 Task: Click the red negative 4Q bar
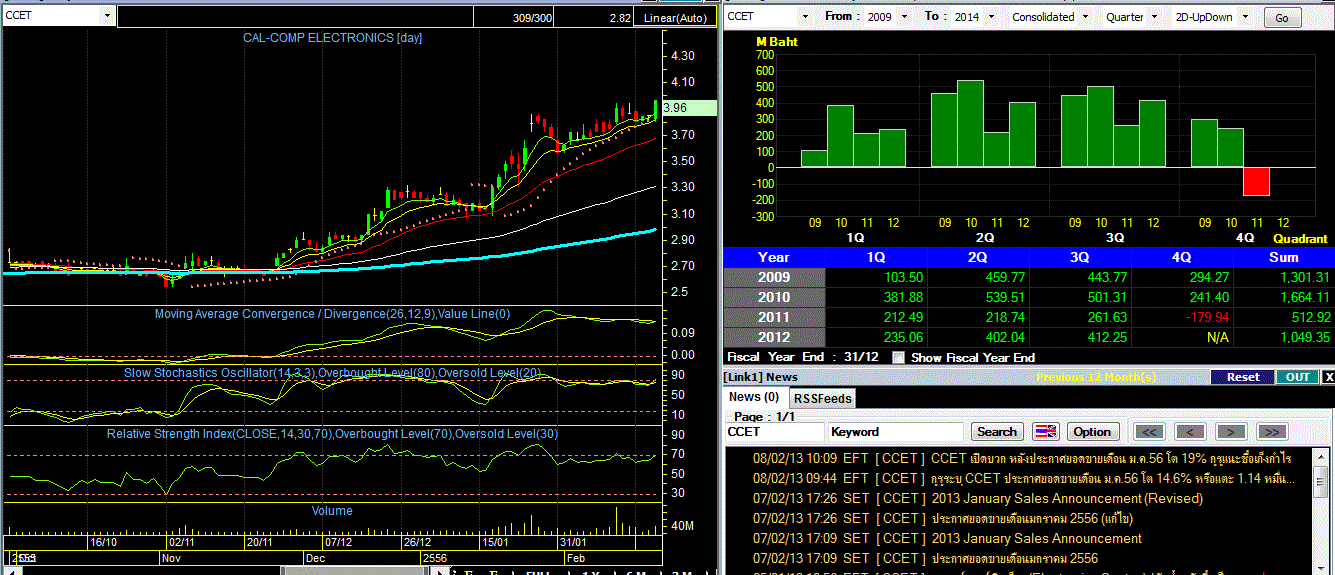click(1256, 181)
